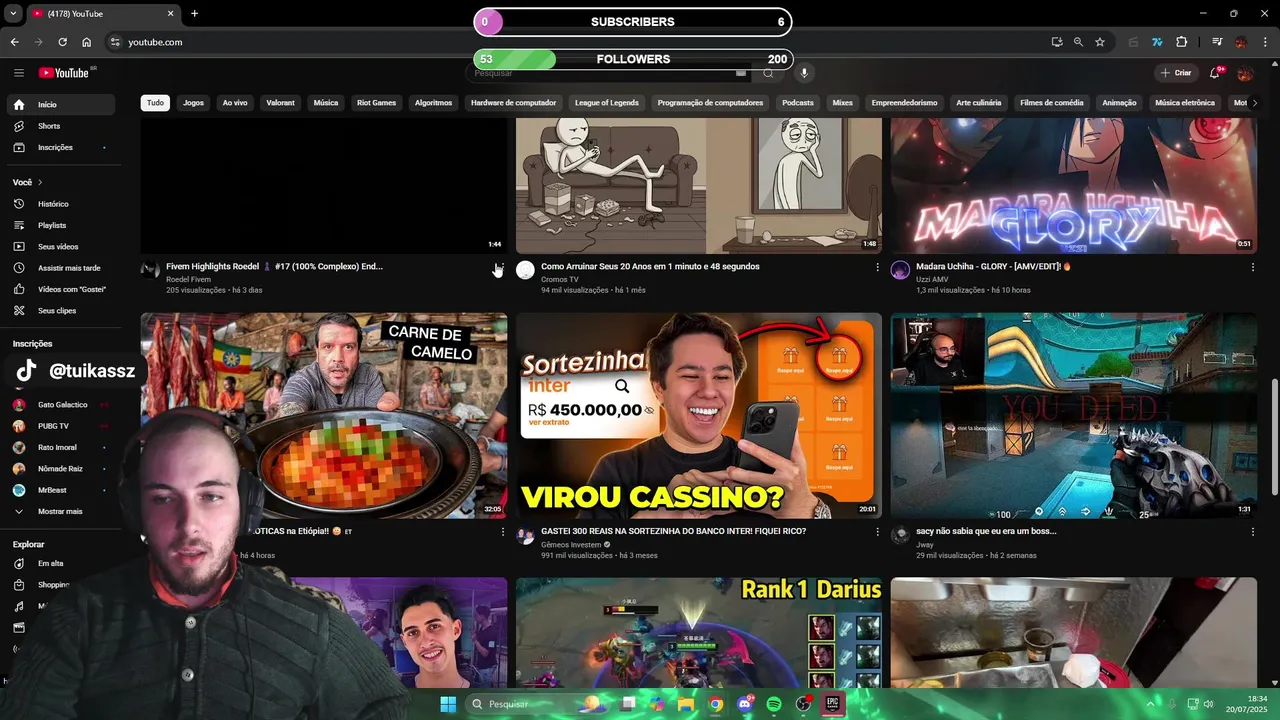
Task: Select the League of Legends filter chip
Action: 607,103
